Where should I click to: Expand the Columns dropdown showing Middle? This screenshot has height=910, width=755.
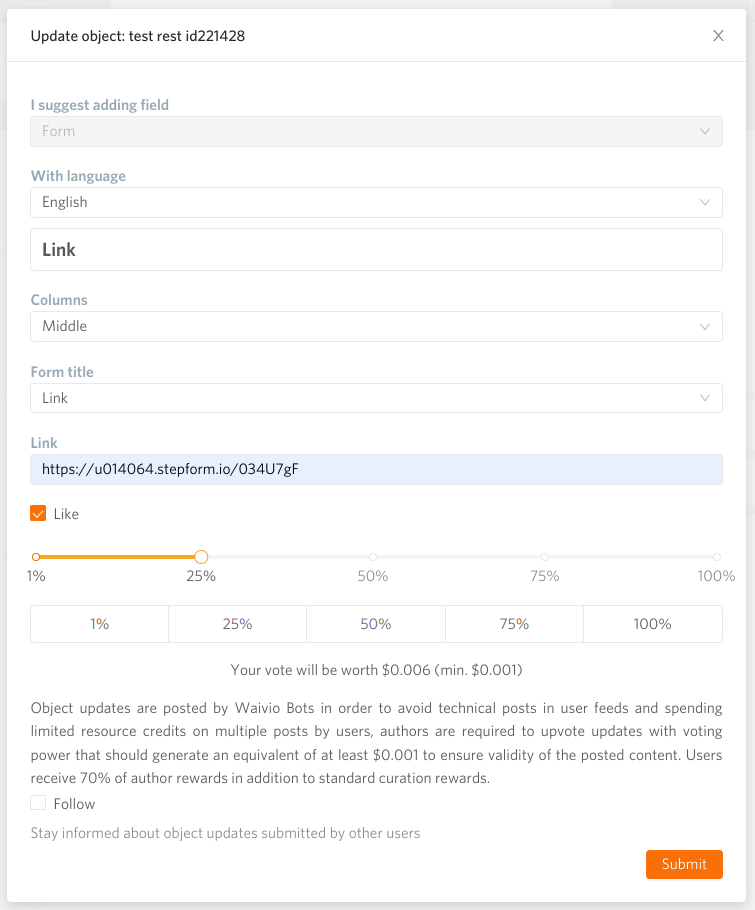[x=376, y=326]
